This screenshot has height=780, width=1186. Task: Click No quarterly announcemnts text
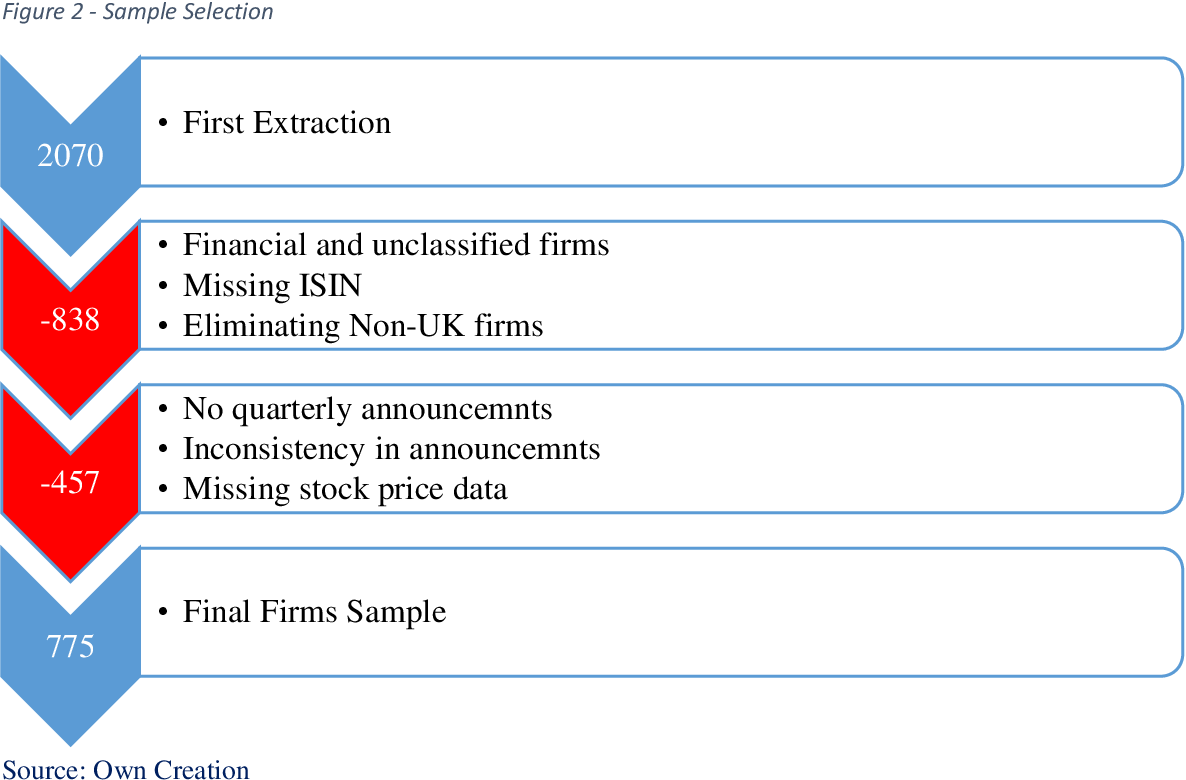point(368,409)
